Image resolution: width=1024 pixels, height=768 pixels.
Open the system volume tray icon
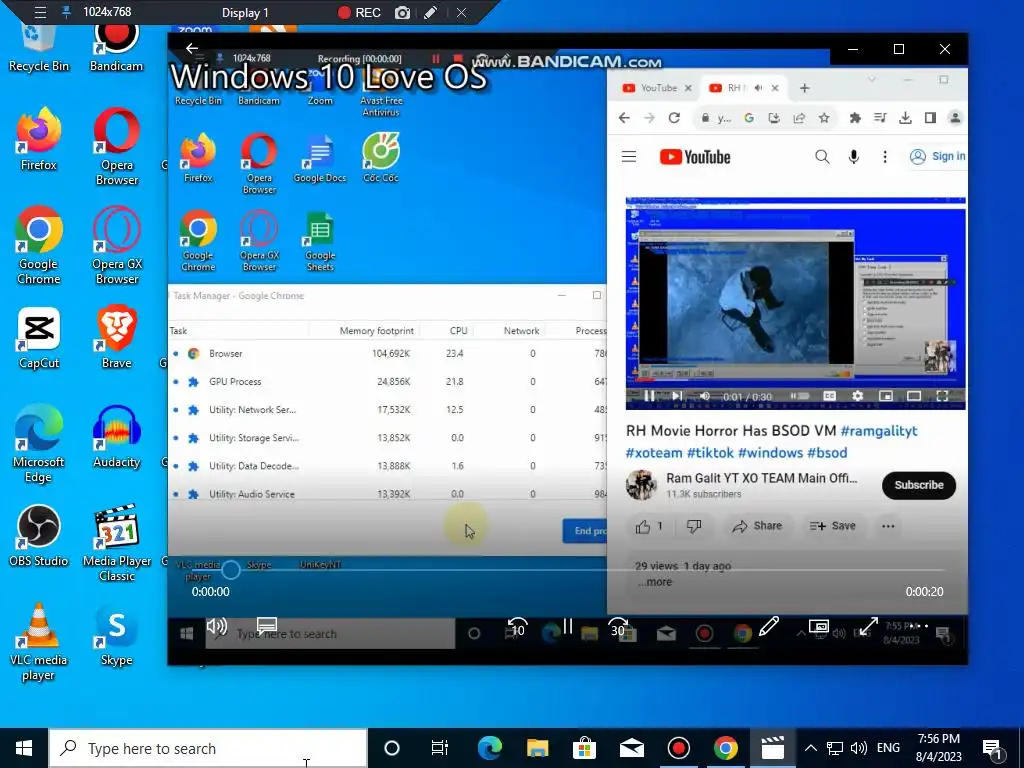(x=859, y=748)
